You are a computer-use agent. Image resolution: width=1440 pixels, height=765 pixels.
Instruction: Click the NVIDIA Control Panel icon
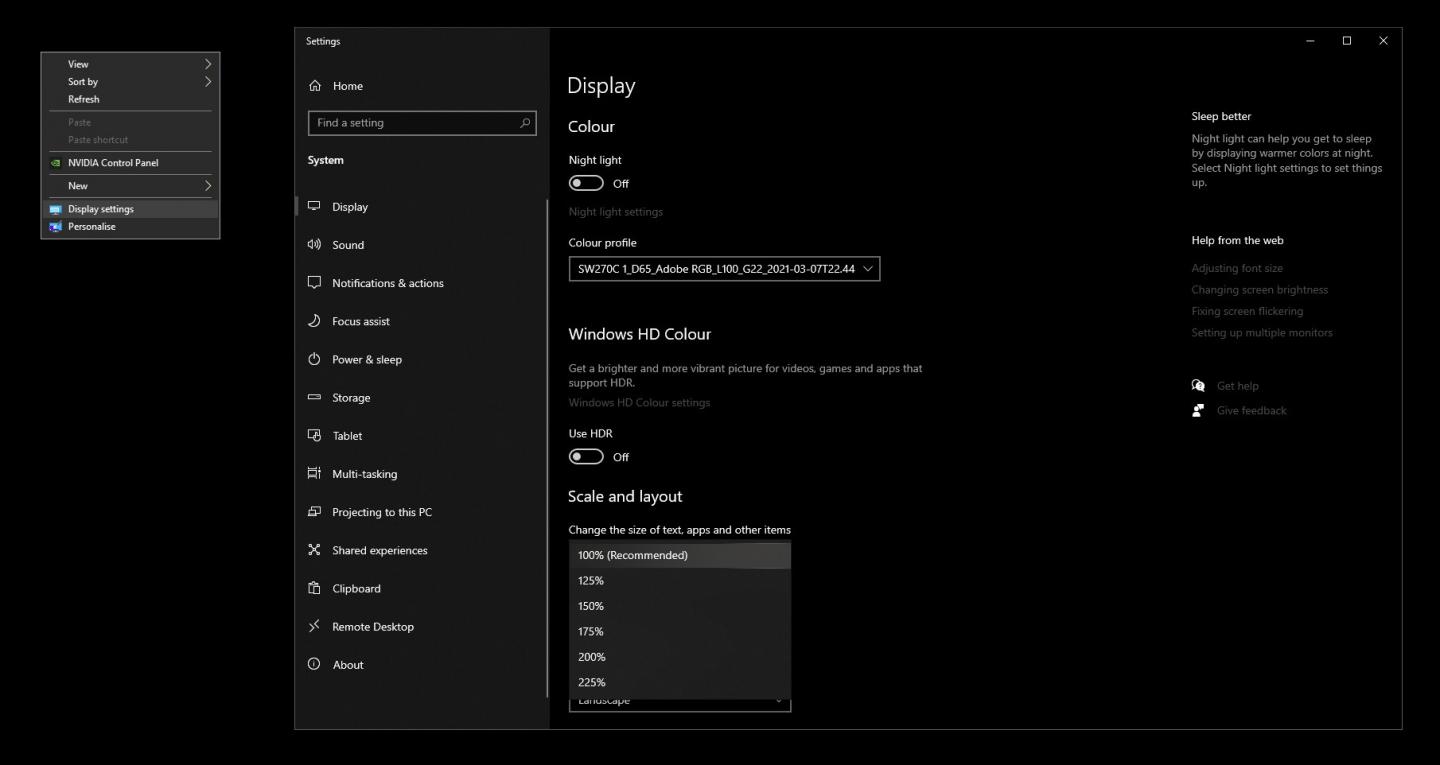56,163
